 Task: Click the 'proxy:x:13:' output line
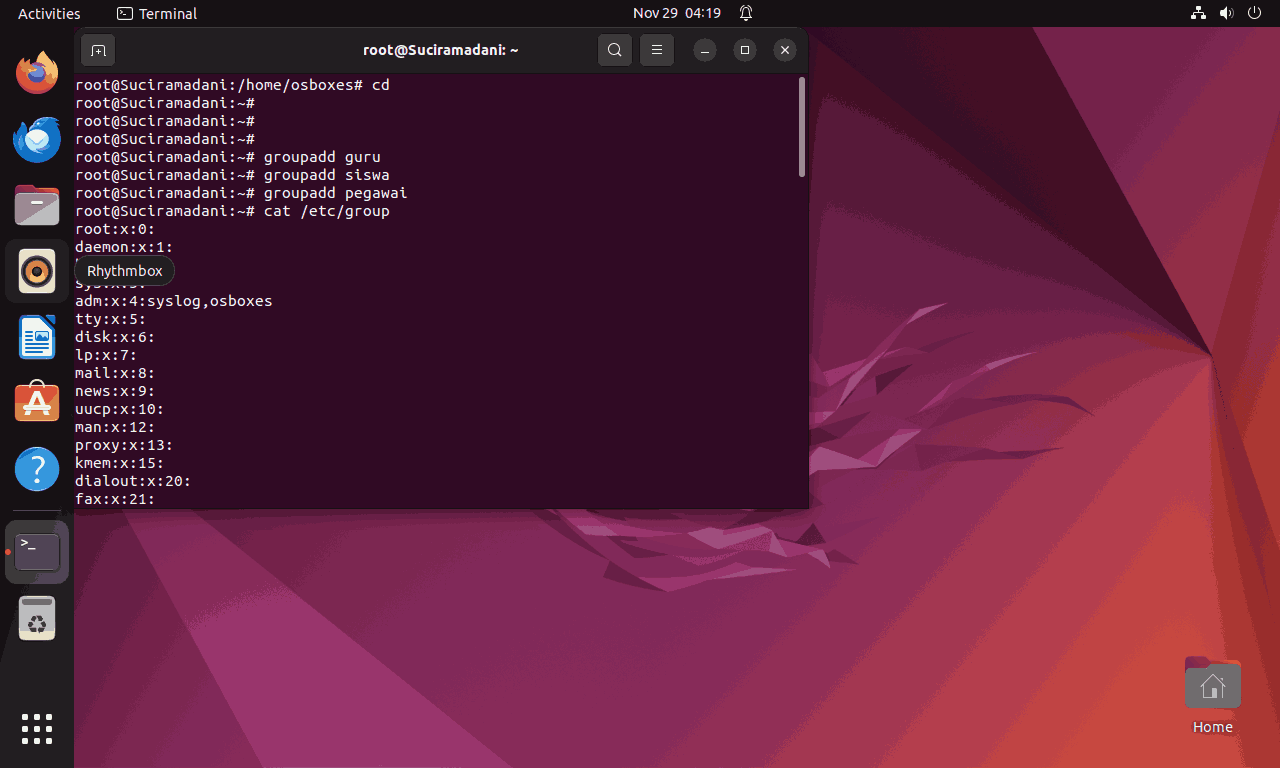click(124, 445)
